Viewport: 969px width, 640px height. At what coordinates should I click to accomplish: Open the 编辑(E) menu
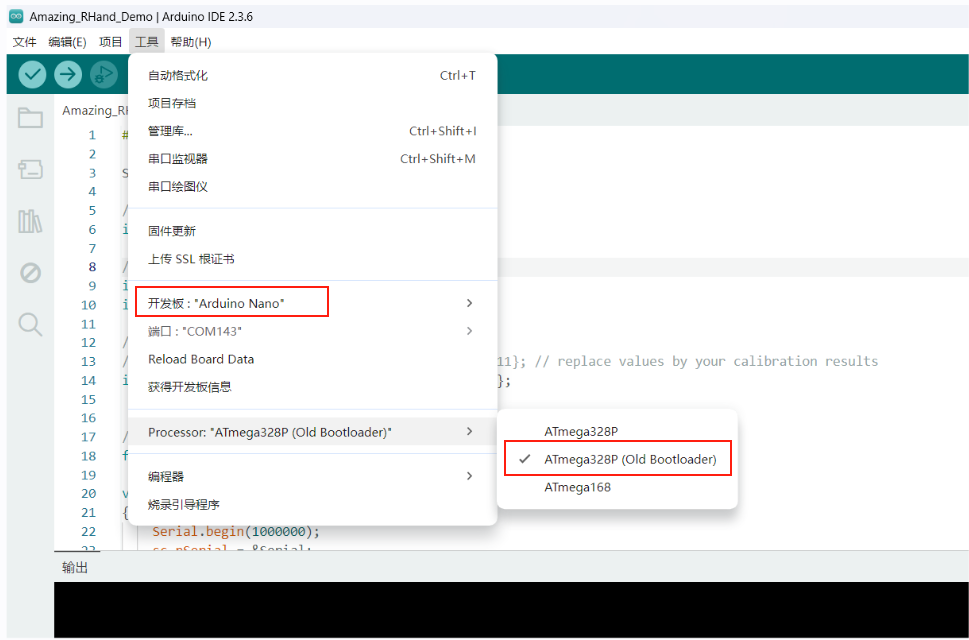click(67, 41)
